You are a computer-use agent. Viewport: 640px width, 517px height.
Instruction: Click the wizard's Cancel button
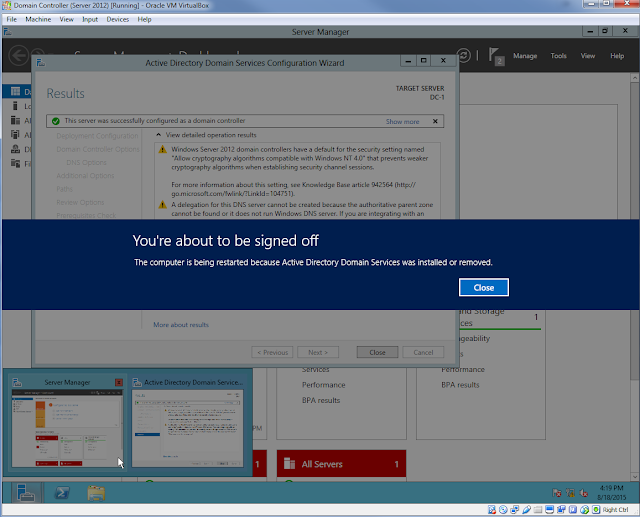click(x=423, y=352)
